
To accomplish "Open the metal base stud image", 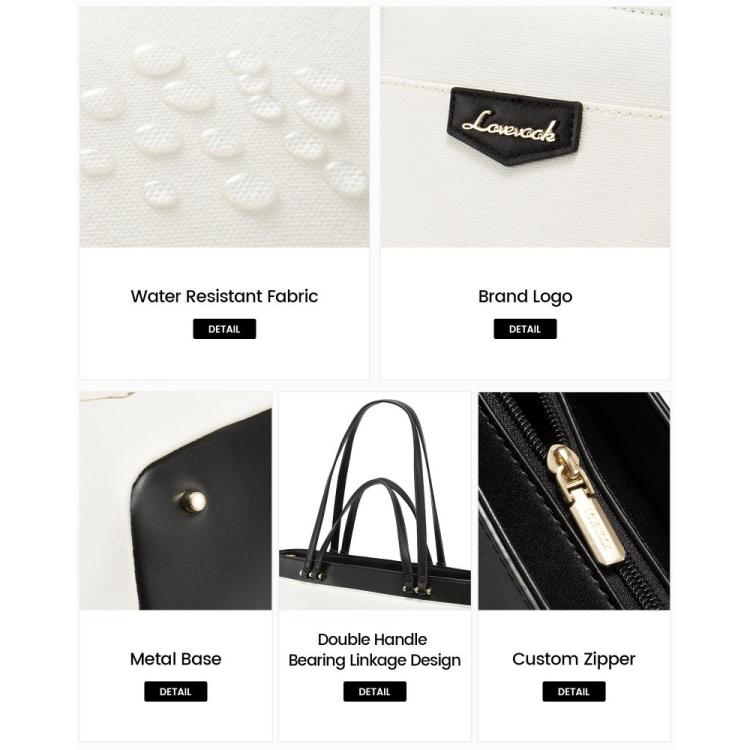I will click(176, 501).
